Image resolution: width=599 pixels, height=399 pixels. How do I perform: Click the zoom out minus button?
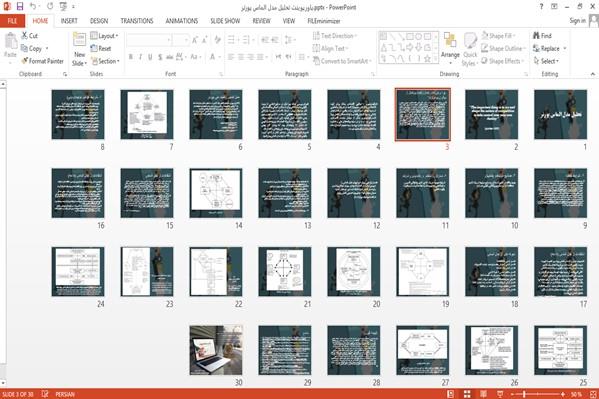point(513,394)
